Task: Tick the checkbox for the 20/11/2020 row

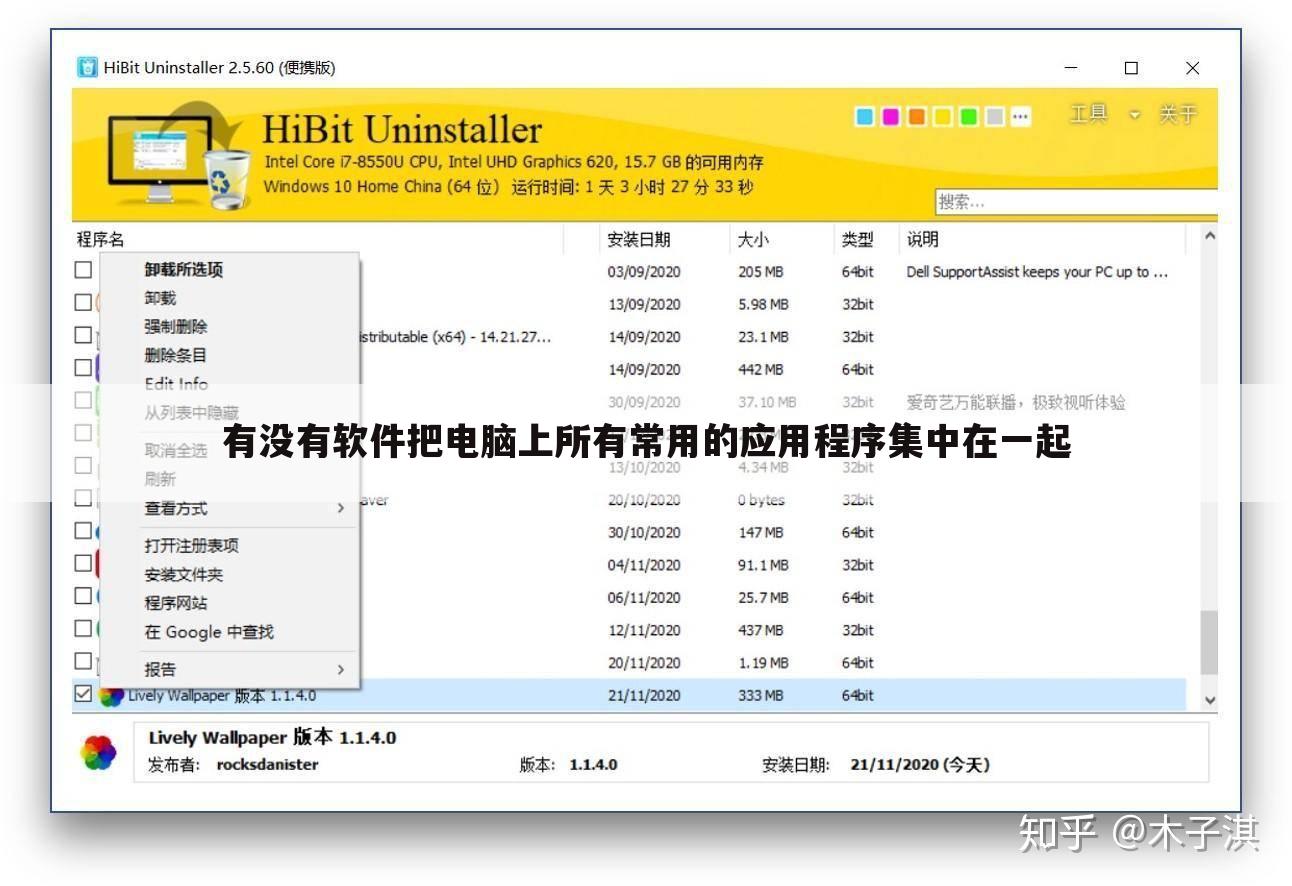Action: pos(84,661)
